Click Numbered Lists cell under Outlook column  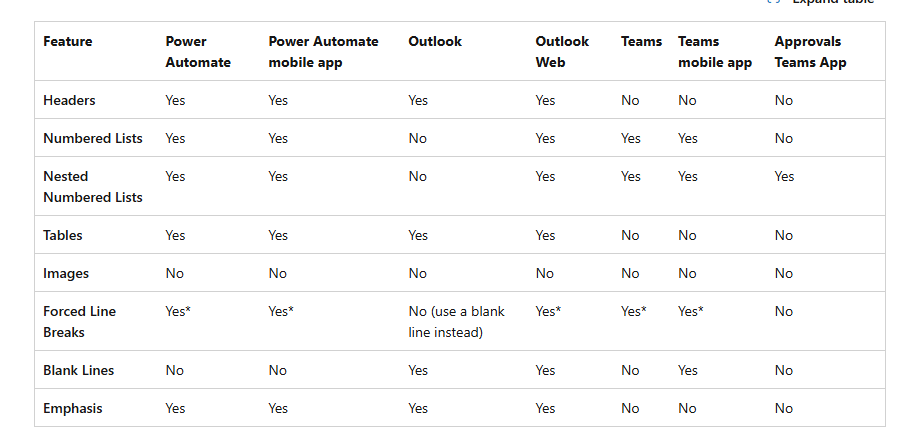pyautogui.click(x=418, y=139)
